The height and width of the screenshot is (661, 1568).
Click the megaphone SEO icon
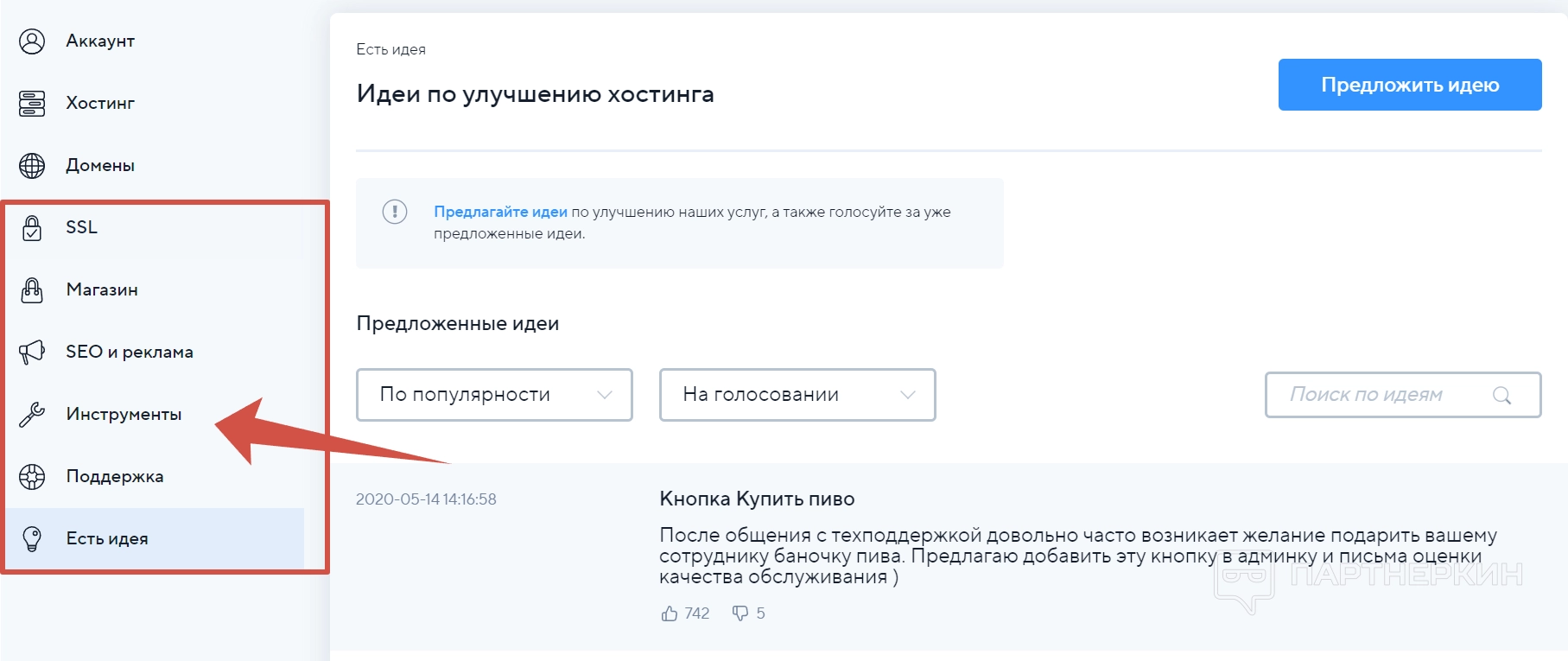(x=32, y=353)
